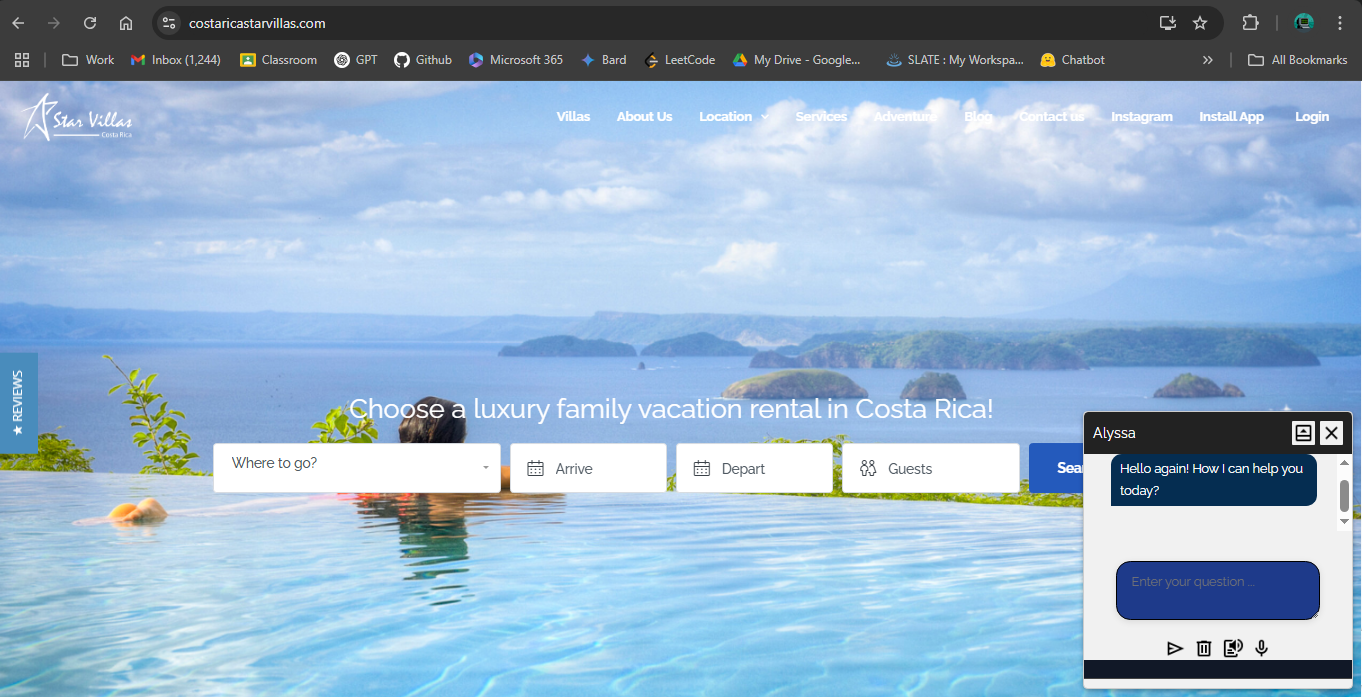Clear chat using the trash icon
The height and width of the screenshot is (697, 1362).
click(x=1203, y=648)
